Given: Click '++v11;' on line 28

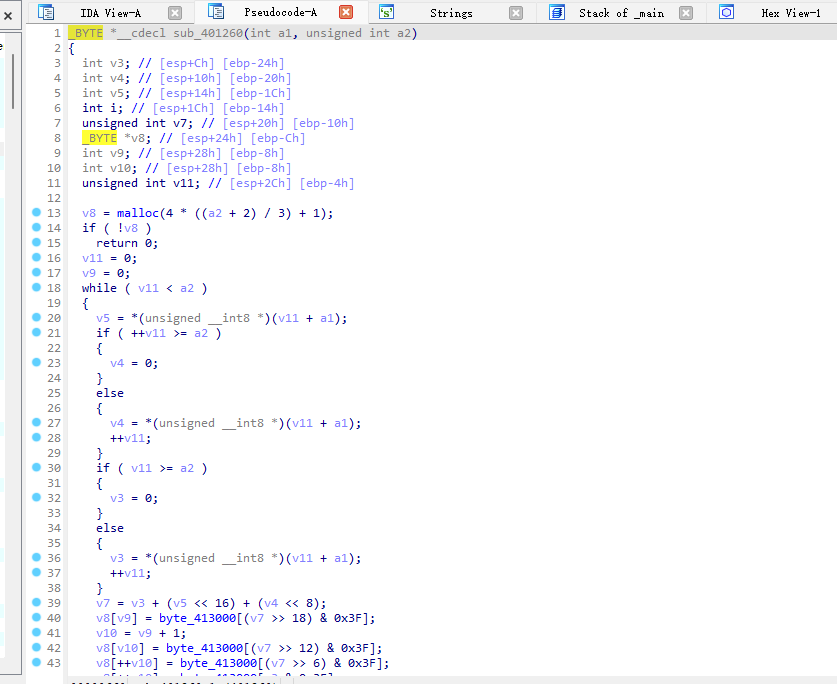Looking at the screenshot, I should tap(131, 438).
